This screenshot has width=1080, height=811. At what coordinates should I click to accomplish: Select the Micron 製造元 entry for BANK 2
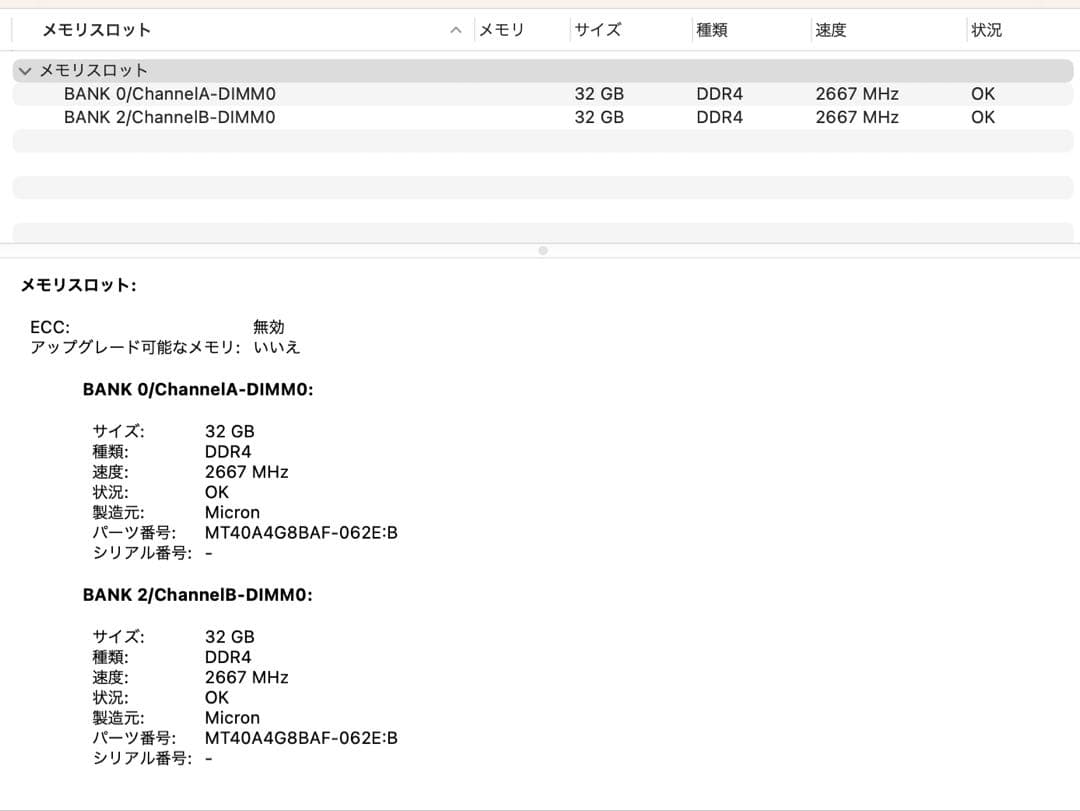pyautogui.click(x=232, y=717)
